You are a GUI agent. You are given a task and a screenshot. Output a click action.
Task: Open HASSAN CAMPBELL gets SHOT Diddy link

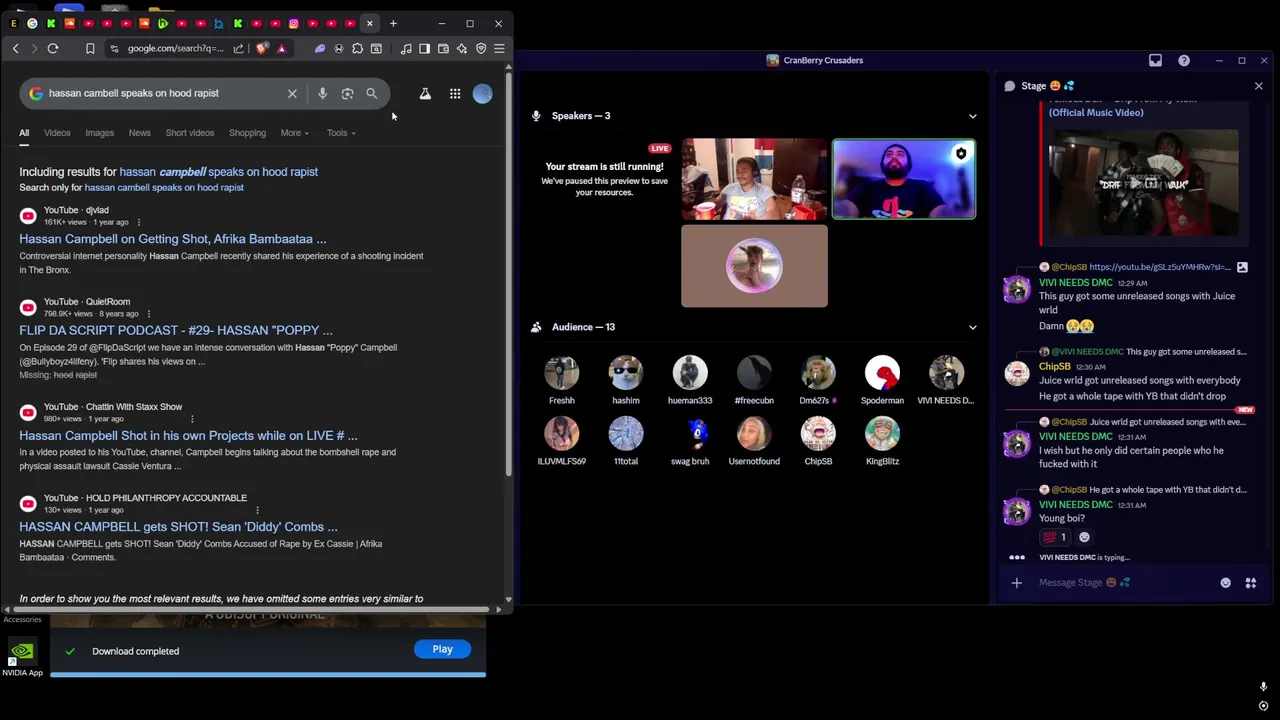(178, 527)
